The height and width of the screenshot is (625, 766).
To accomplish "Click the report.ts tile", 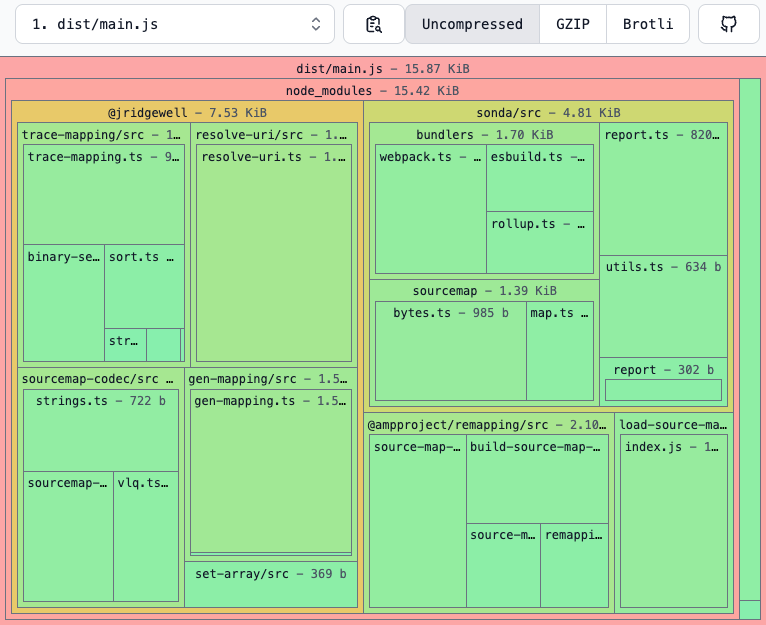I will click(663, 189).
